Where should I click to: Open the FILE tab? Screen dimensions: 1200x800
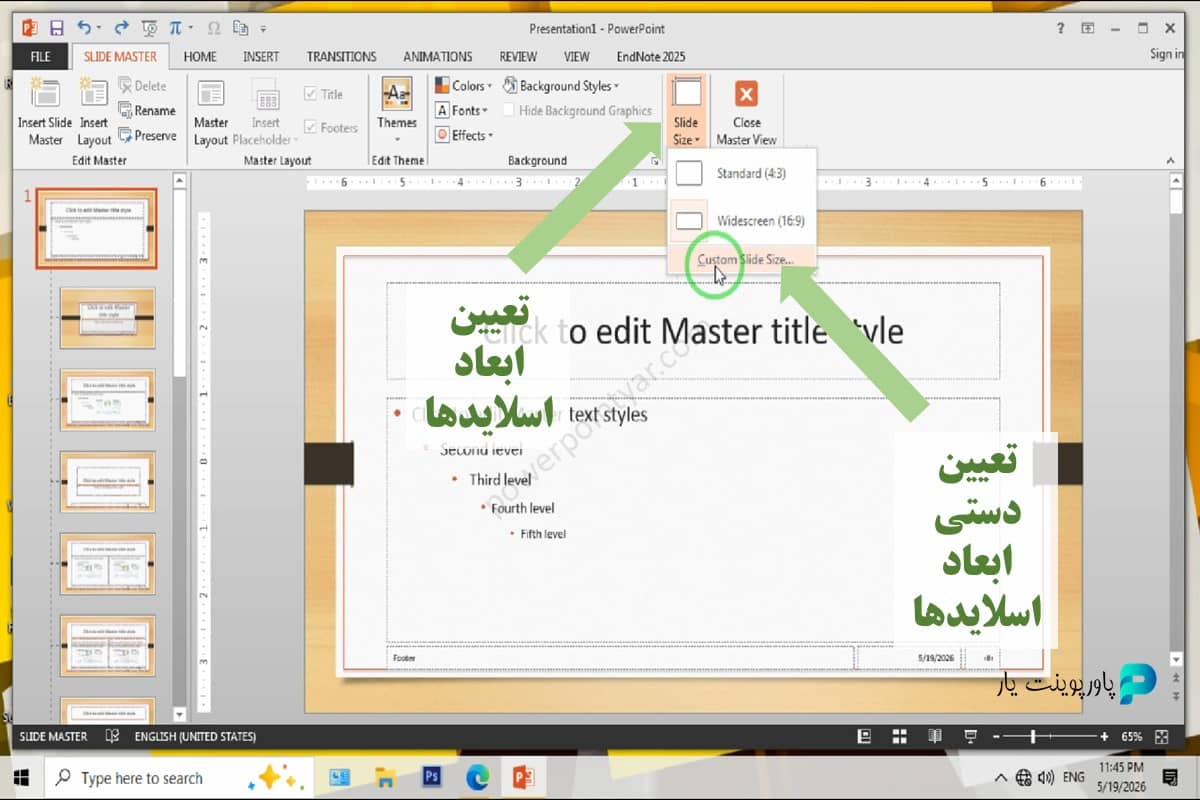tap(40, 57)
